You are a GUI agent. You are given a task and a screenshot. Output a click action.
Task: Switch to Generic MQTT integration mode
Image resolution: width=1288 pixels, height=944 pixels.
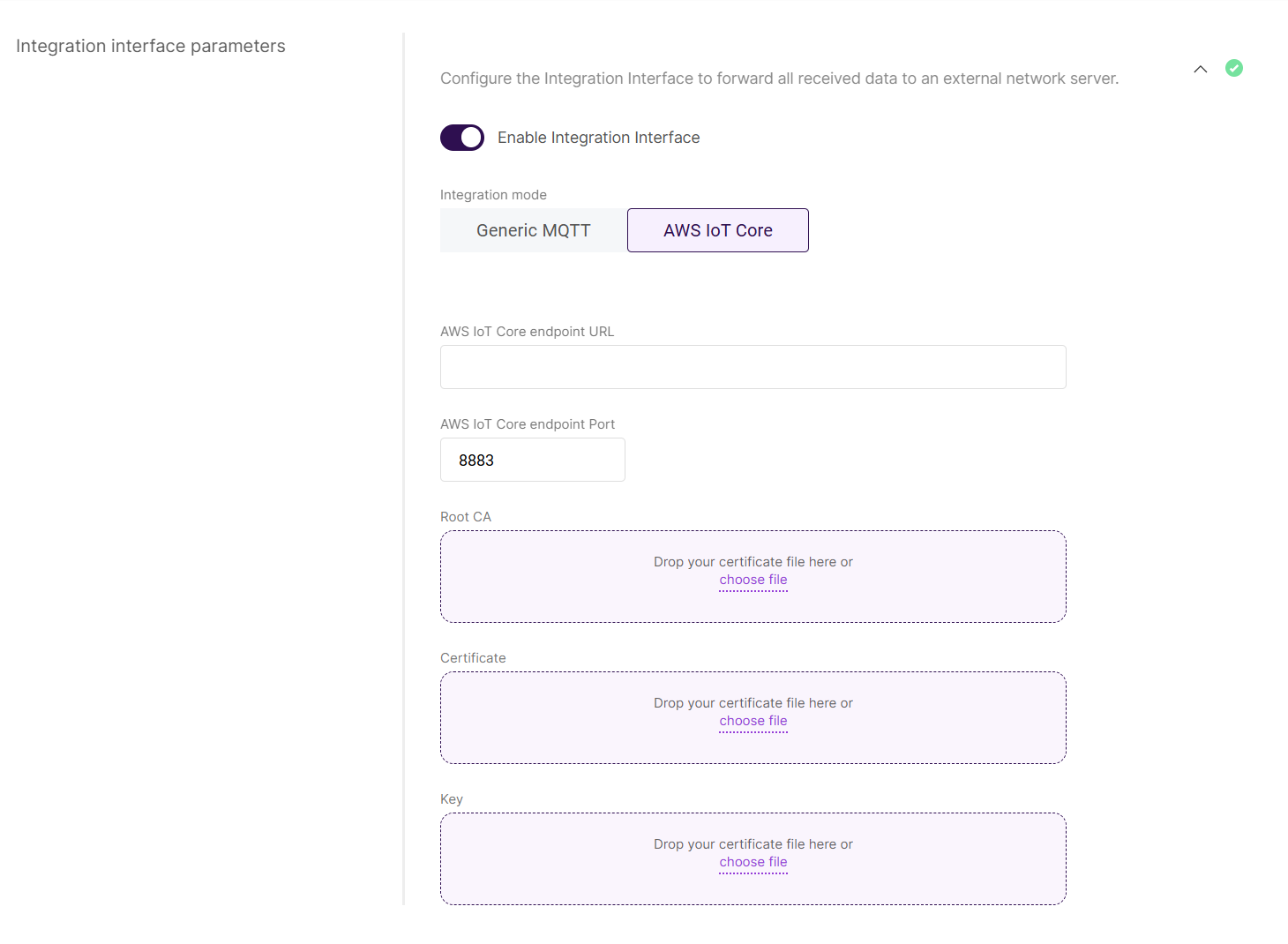pyautogui.click(x=532, y=230)
